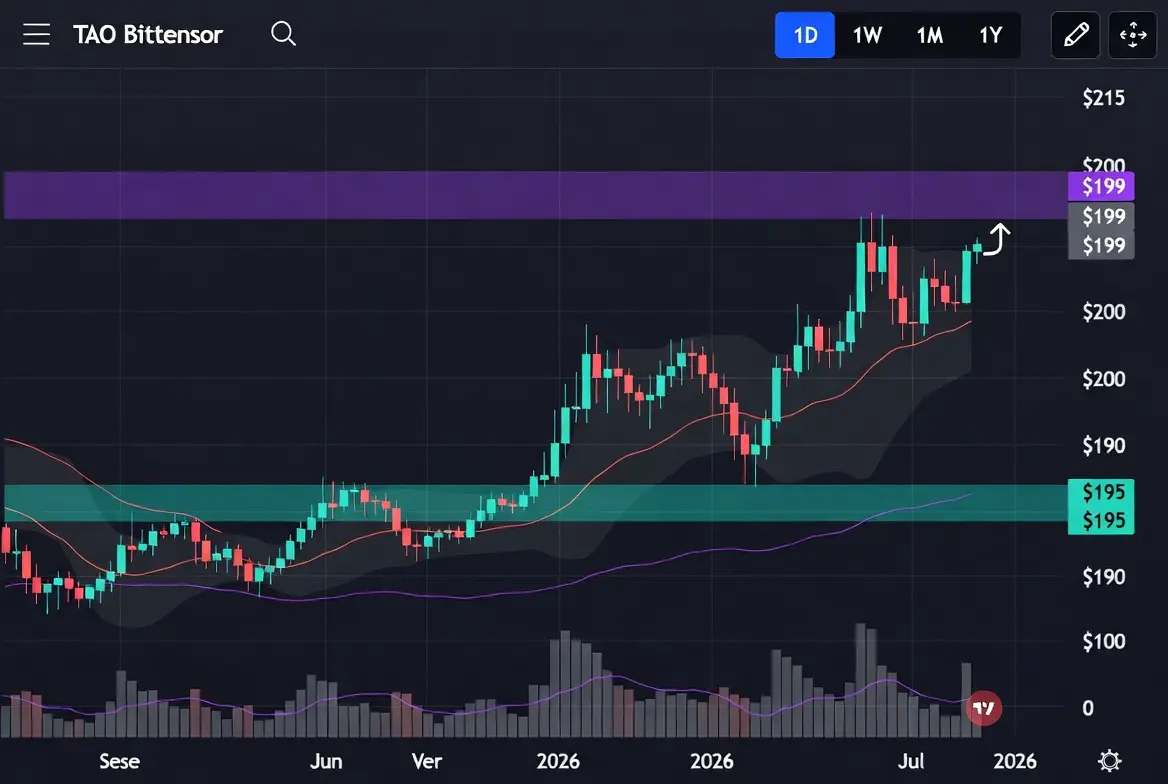The width and height of the screenshot is (1168, 784).
Task: Switch to the 1W timeframe
Action: point(867,35)
